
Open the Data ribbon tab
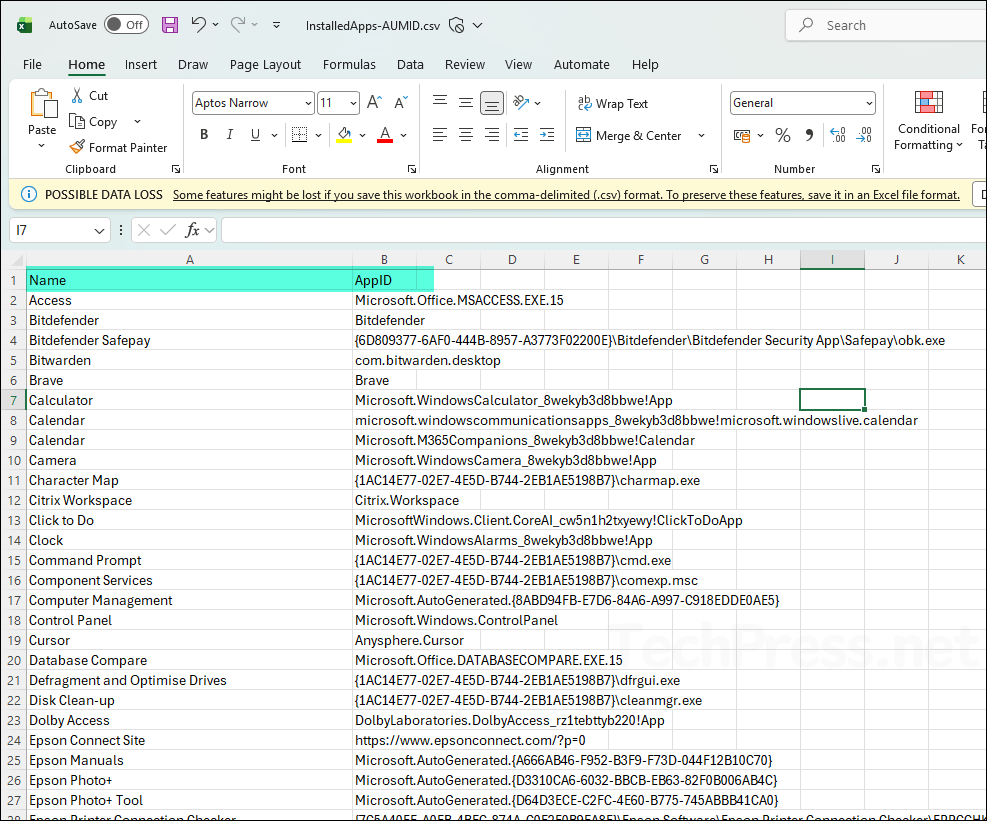pyautogui.click(x=410, y=64)
